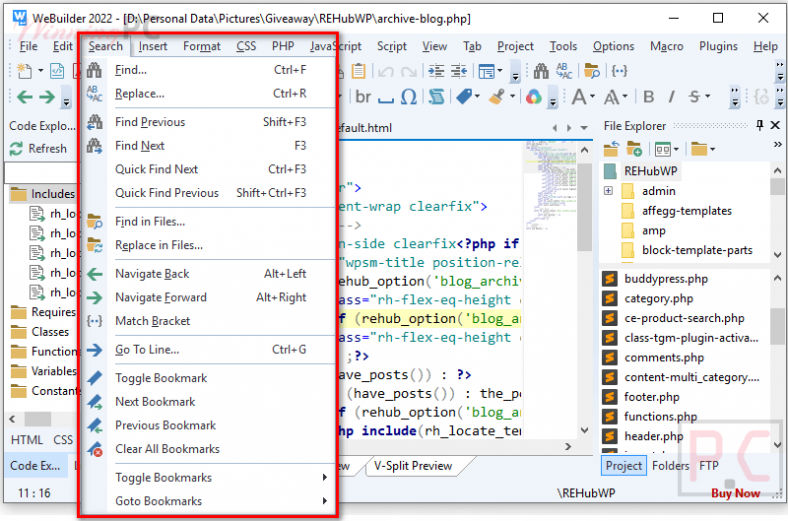Switch to the FTP tab
788x521 pixels.
pos(709,466)
